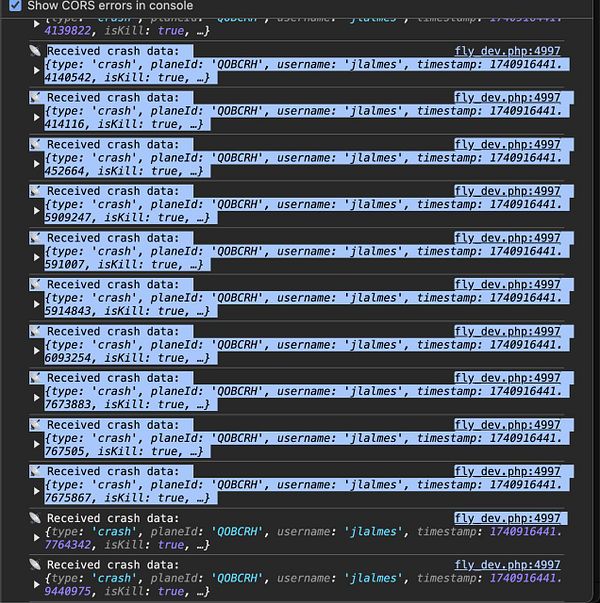Click 'Received crash data:' text above 591007
The width and height of the screenshot is (600, 603).
click(113, 238)
